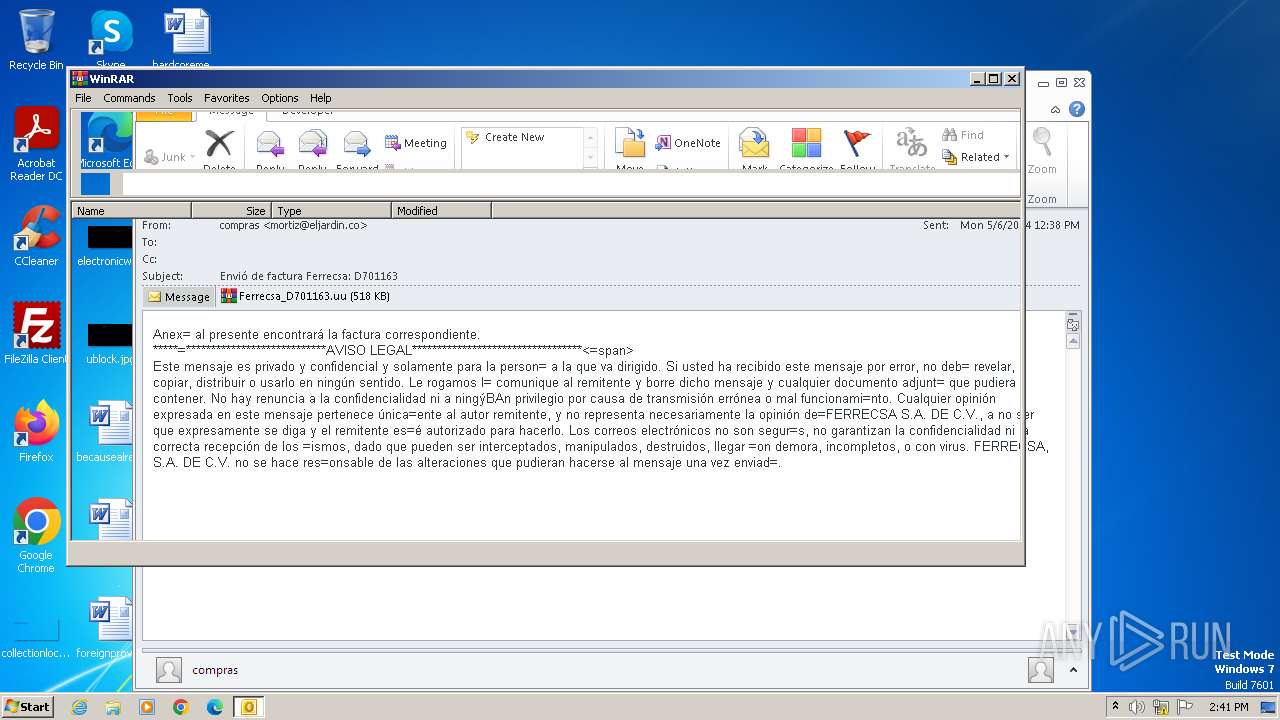Open File Explorer from taskbar
Viewport: 1280px width, 720px height.
coord(113,707)
